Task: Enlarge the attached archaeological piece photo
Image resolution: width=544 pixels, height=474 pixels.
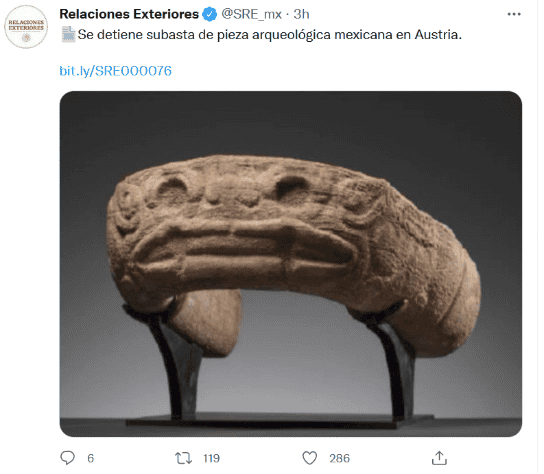Action: pyautogui.click(x=291, y=264)
